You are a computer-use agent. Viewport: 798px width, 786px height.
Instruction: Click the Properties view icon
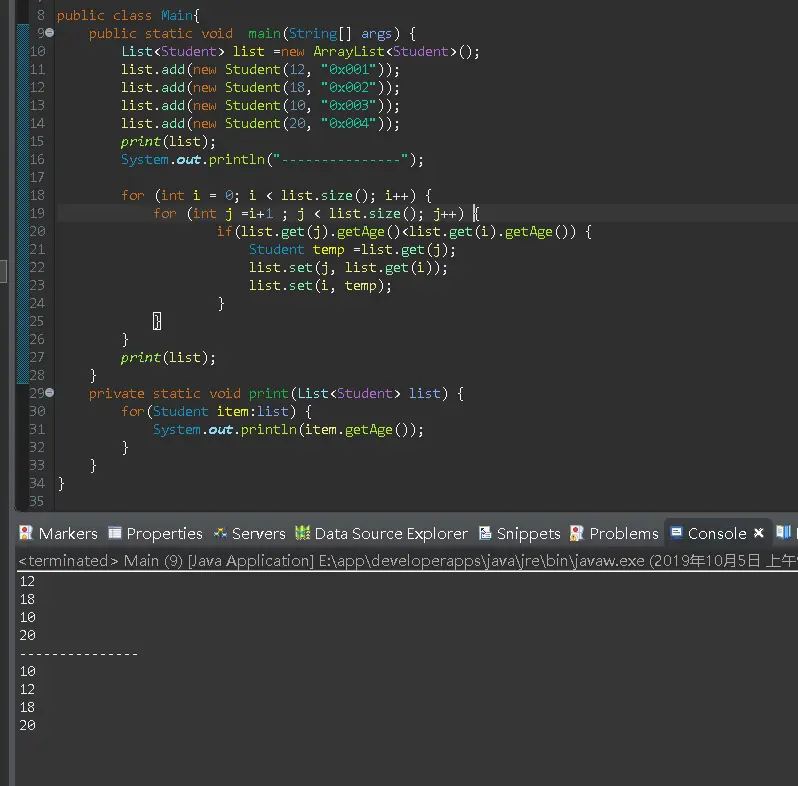[x=115, y=533]
